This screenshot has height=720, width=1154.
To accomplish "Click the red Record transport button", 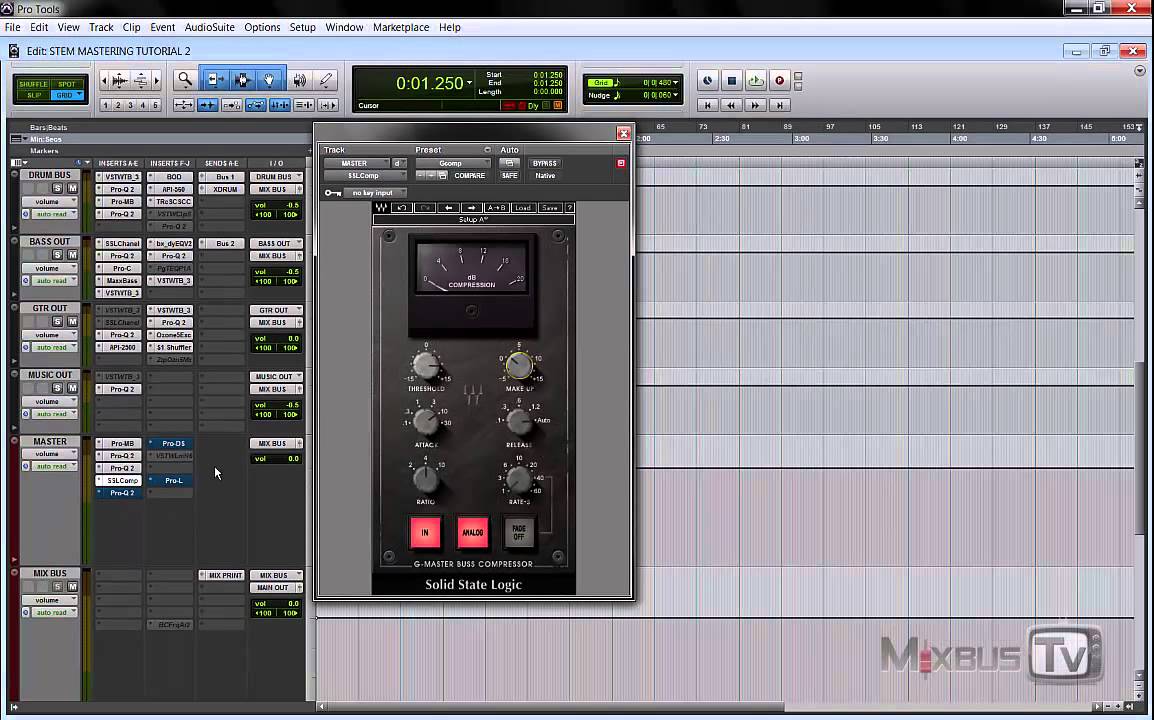I will 779,81.
